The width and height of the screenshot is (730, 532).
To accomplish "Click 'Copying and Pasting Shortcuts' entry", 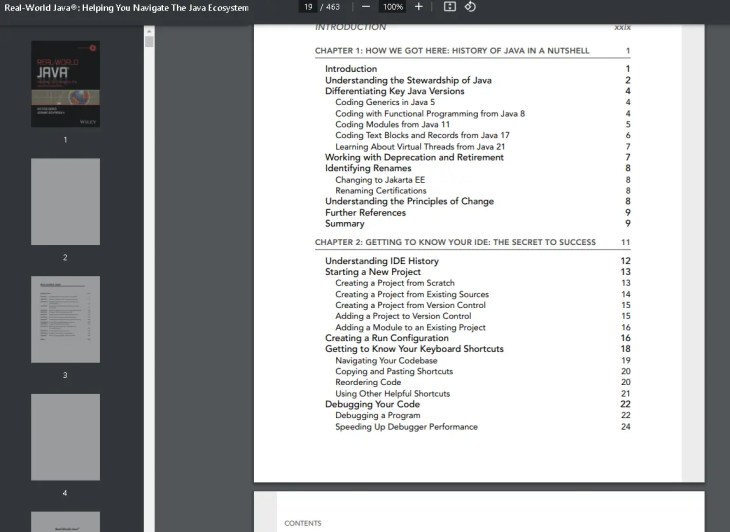I will click(394, 371).
